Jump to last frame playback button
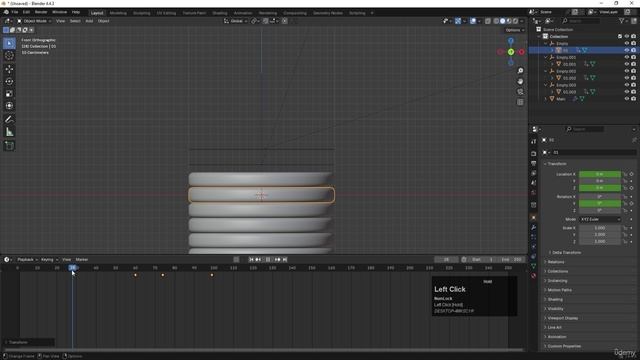This screenshot has height=360, width=640. pyautogui.click(x=285, y=260)
